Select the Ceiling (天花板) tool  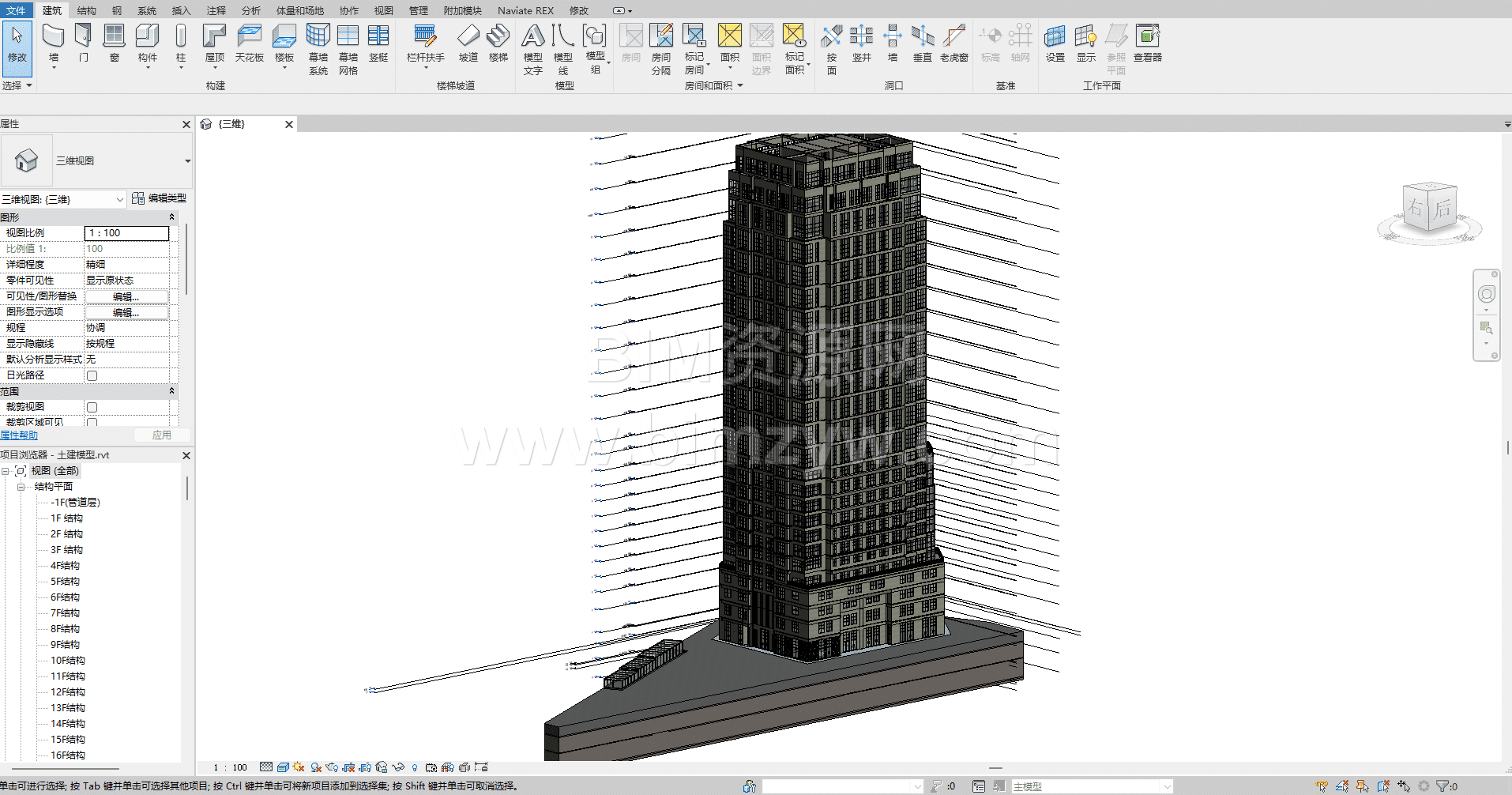[250, 43]
